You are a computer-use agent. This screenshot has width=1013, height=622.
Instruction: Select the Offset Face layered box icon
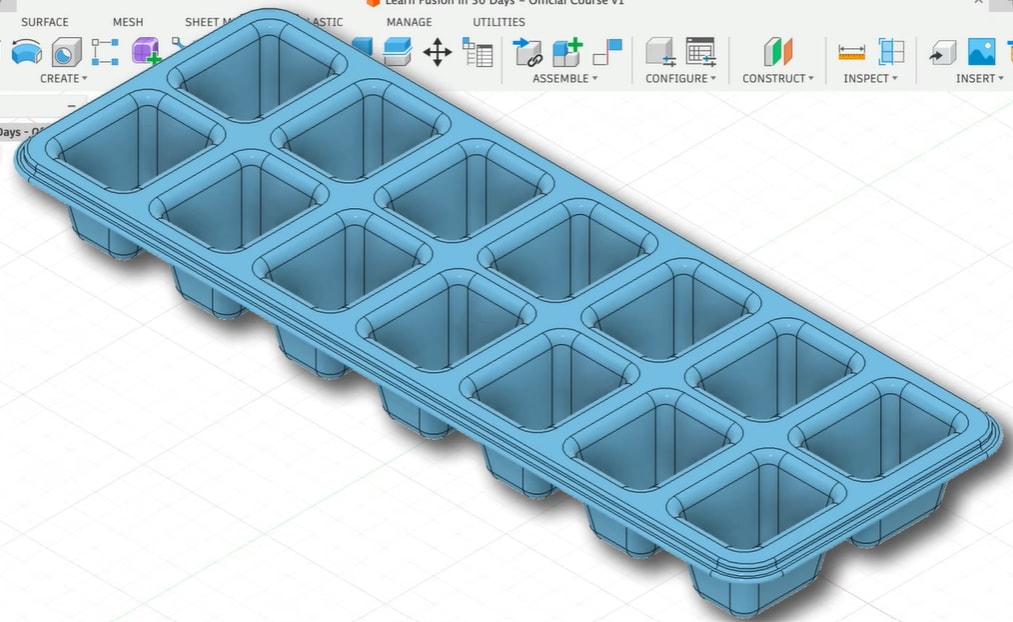click(x=397, y=52)
